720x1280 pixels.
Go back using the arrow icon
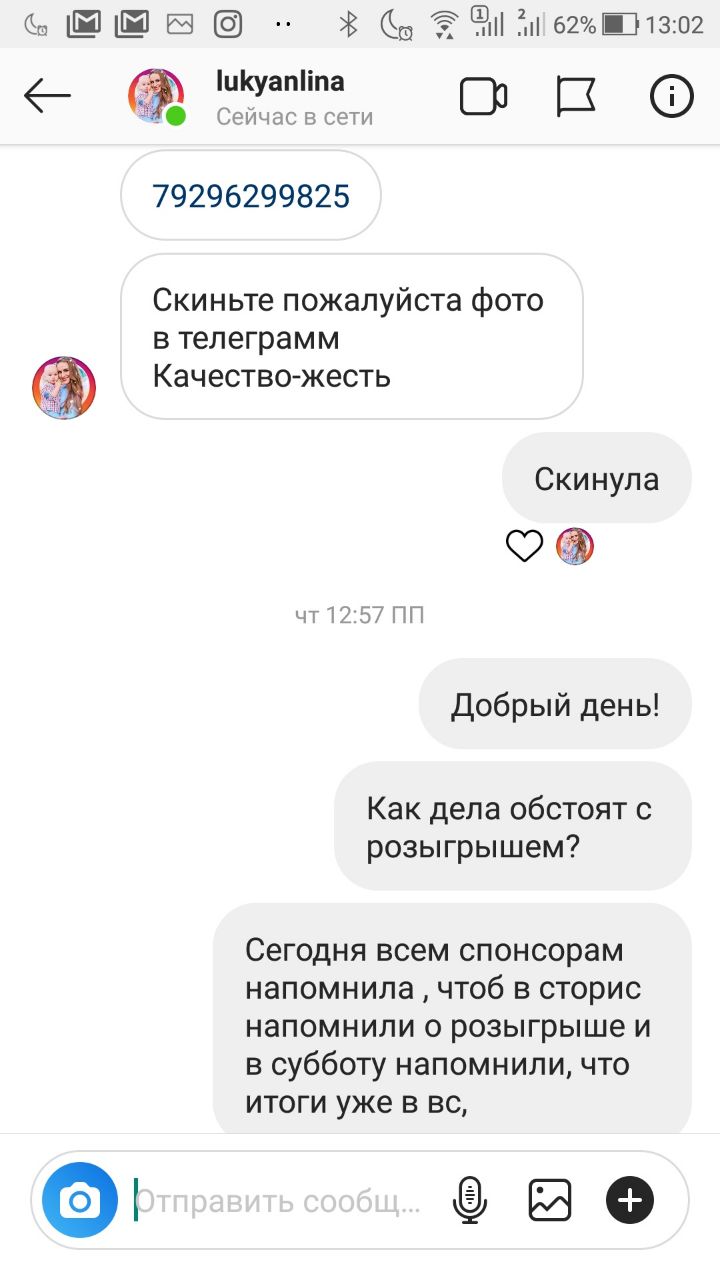pyautogui.click(x=48, y=97)
